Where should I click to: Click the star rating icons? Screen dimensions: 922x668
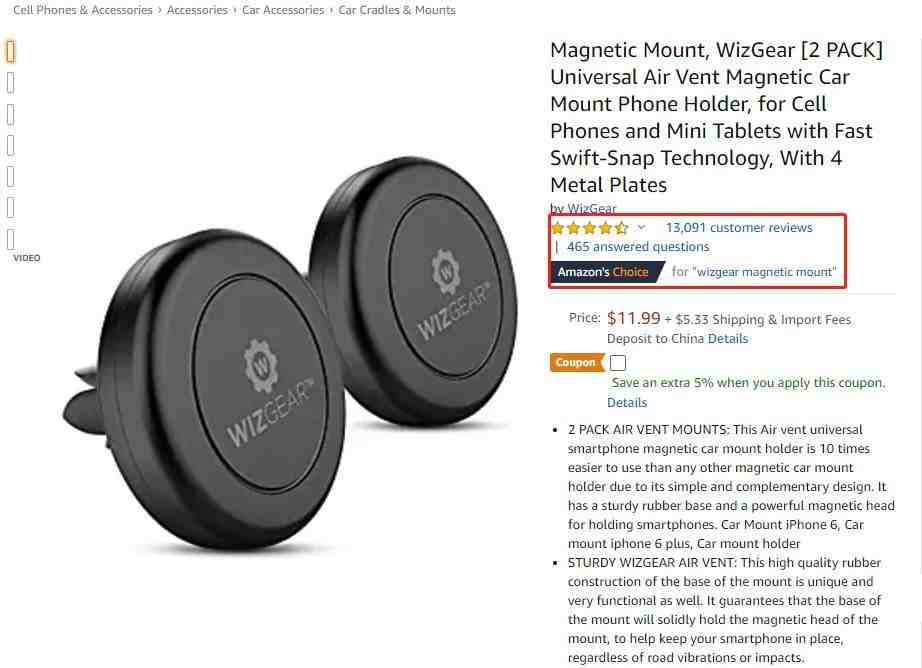click(x=590, y=228)
